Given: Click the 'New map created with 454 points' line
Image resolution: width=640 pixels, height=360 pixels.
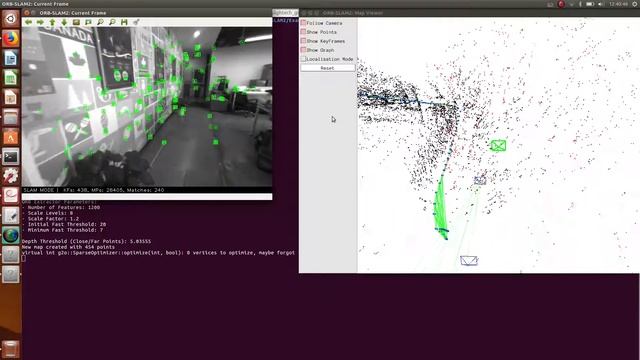Looking at the screenshot, I should click(x=68, y=247).
